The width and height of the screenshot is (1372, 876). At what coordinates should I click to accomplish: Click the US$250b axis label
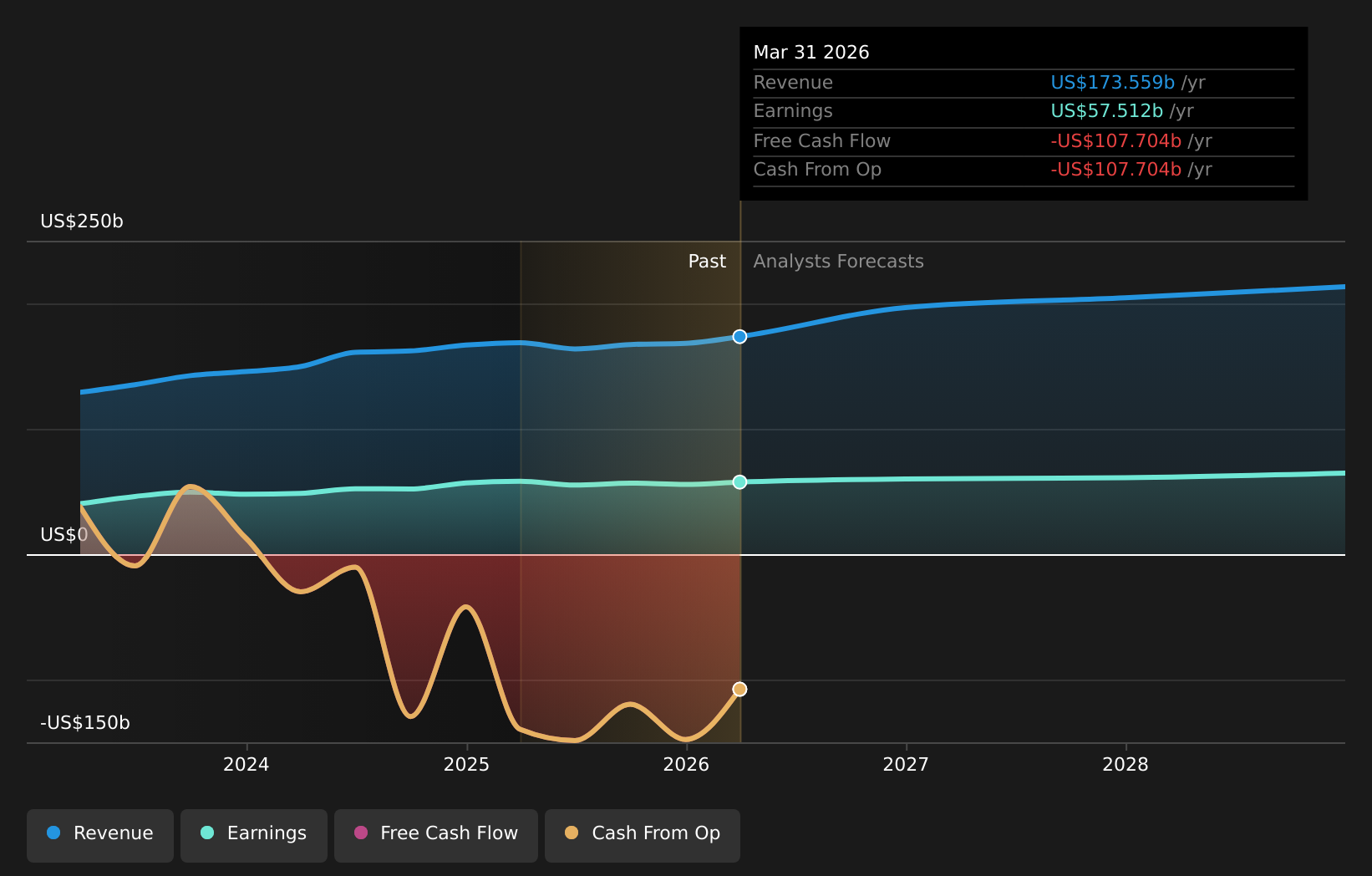pos(82,222)
